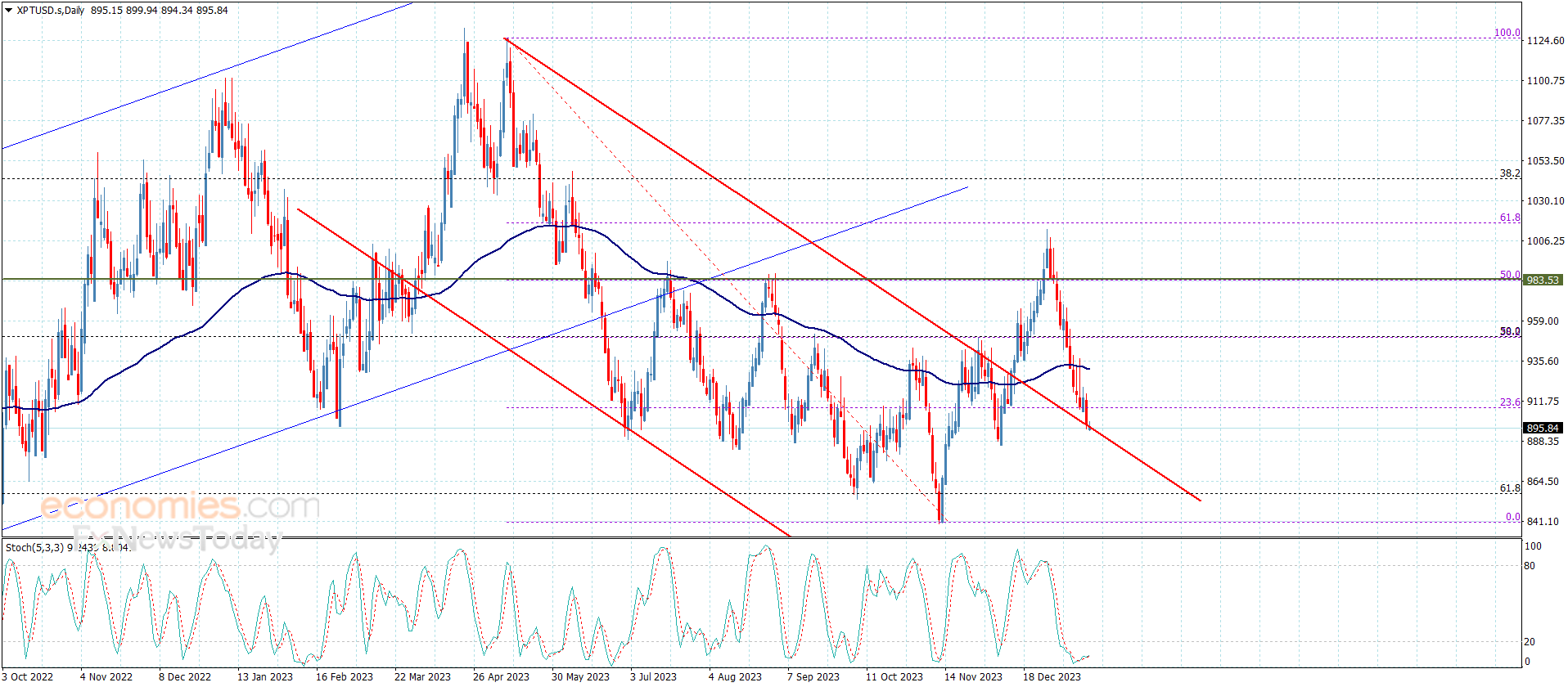Select the black 38.2 retracement level label

click(x=1510, y=173)
